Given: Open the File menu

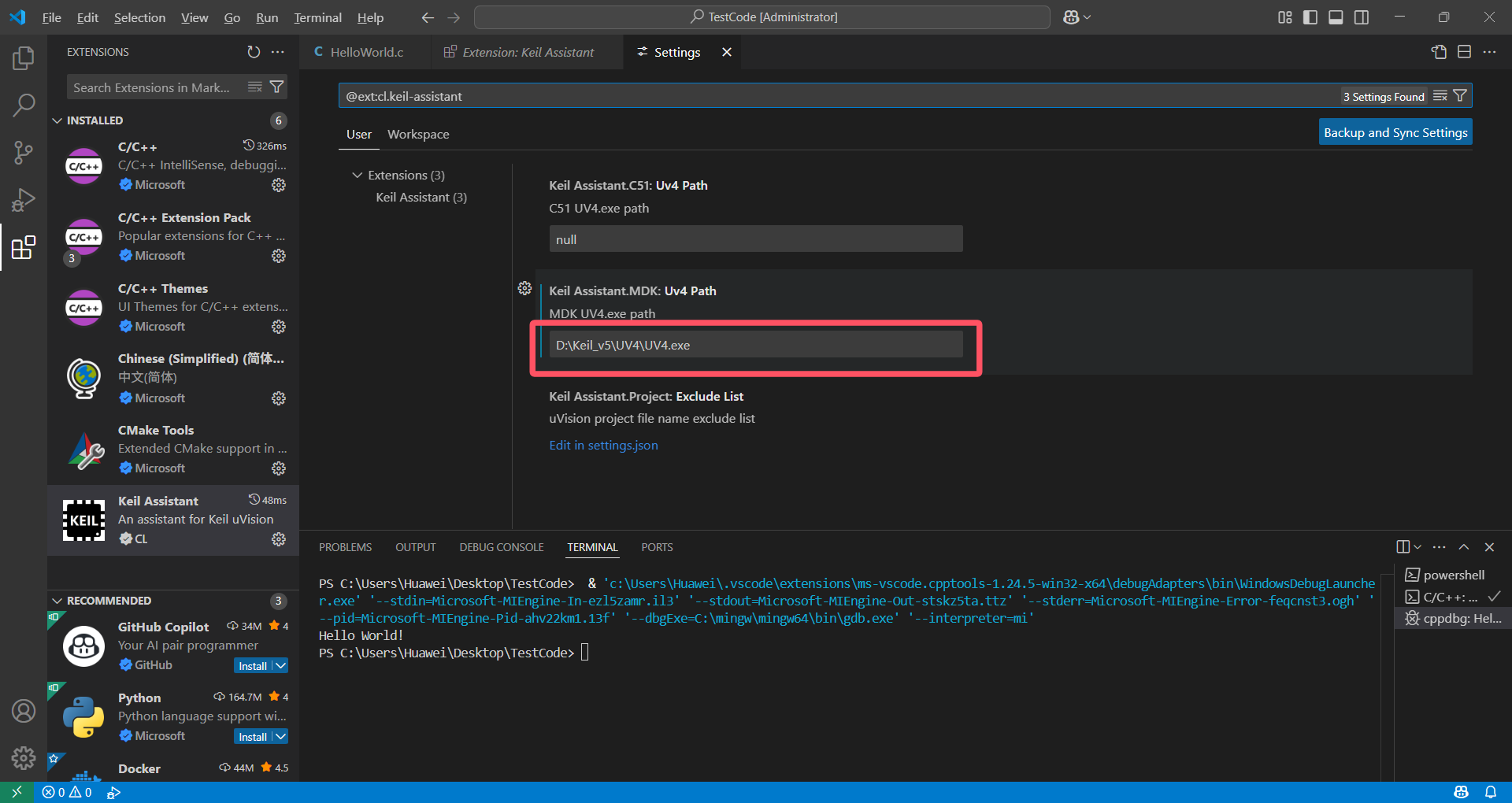Looking at the screenshot, I should coord(51,17).
